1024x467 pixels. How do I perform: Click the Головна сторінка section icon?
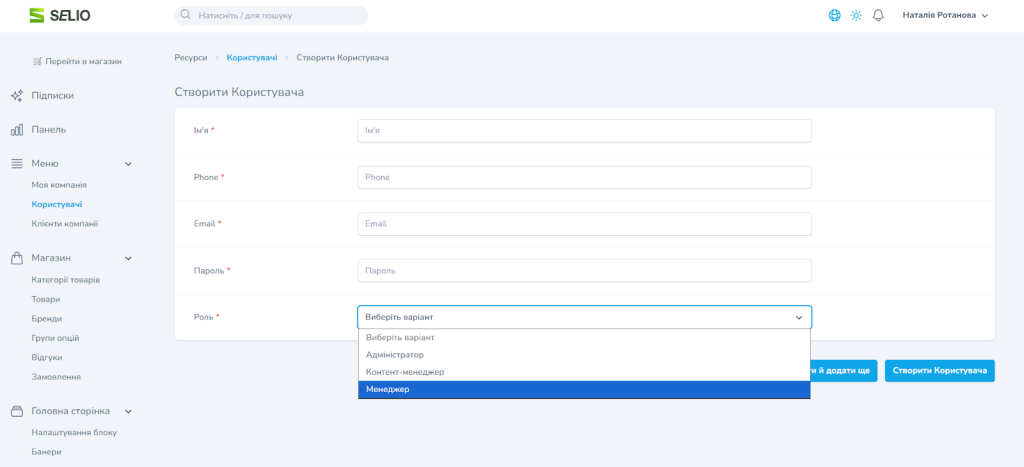point(17,411)
